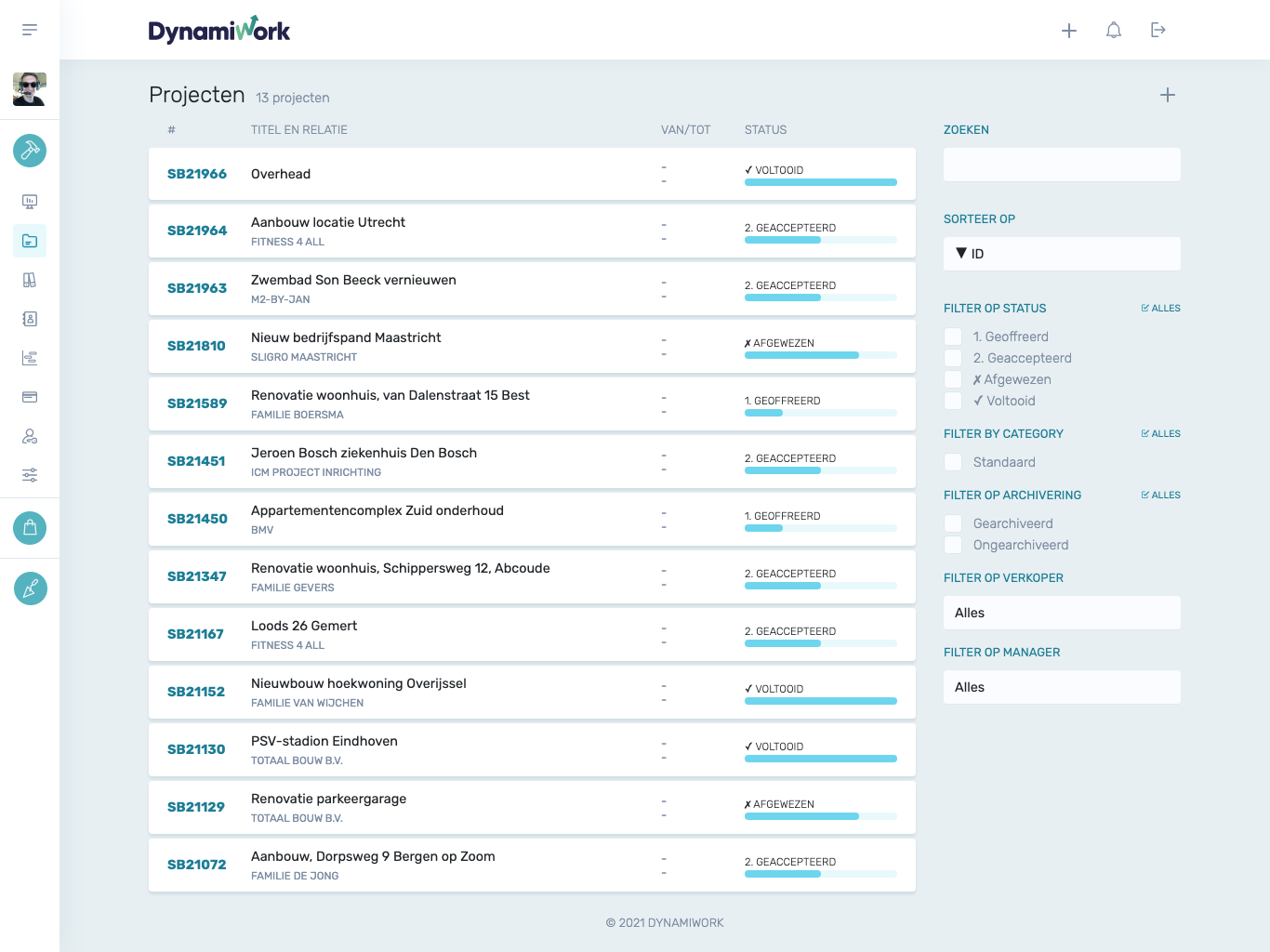Click the 'STATUS' column header
1270x952 pixels.
tap(765, 130)
